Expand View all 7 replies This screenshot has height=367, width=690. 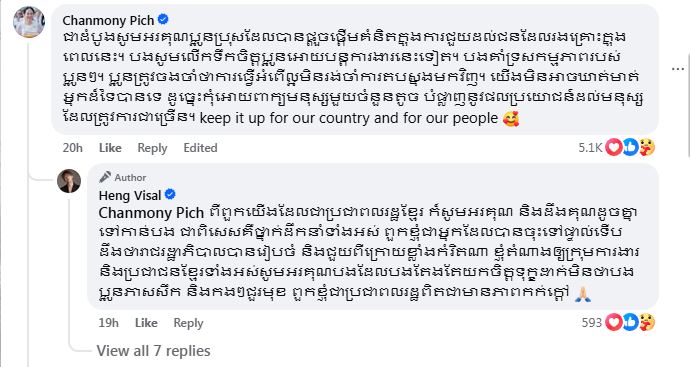(154, 351)
